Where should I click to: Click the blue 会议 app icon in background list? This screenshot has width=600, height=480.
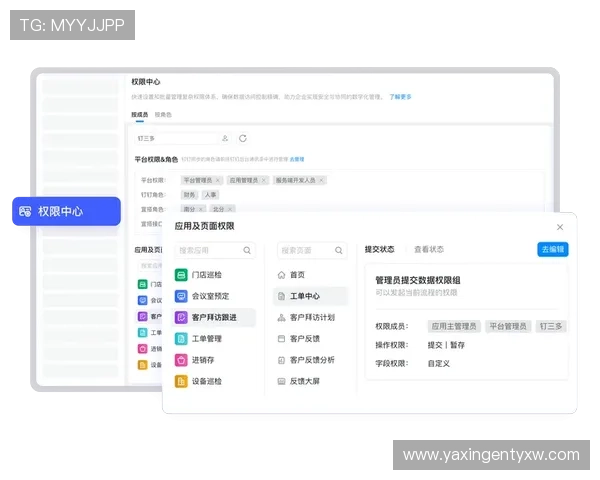(142, 300)
